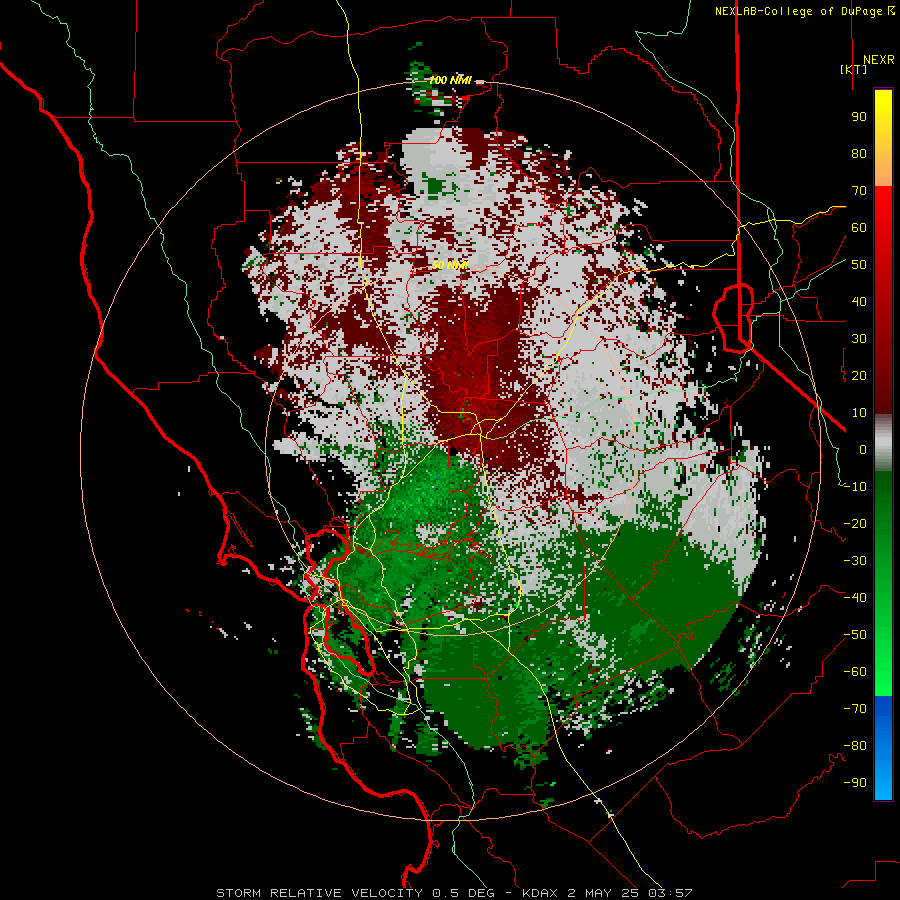Select the -80 value on the velocity scale
The height and width of the screenshot is (900, 900).
point(855,746)
